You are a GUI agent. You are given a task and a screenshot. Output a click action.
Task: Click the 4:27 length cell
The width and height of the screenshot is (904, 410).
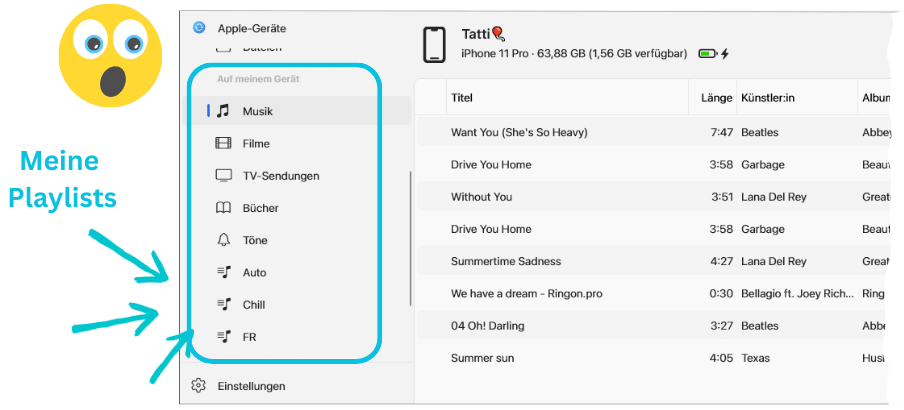point(721,261)
